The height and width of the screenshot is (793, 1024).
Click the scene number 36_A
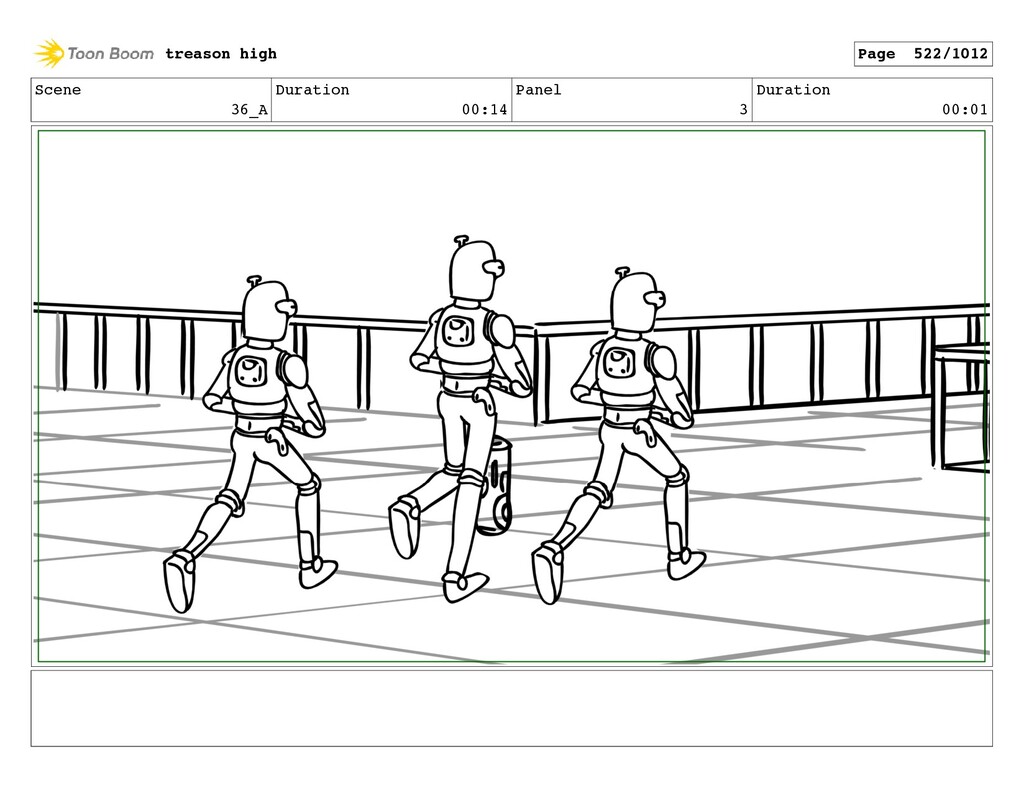249,109
